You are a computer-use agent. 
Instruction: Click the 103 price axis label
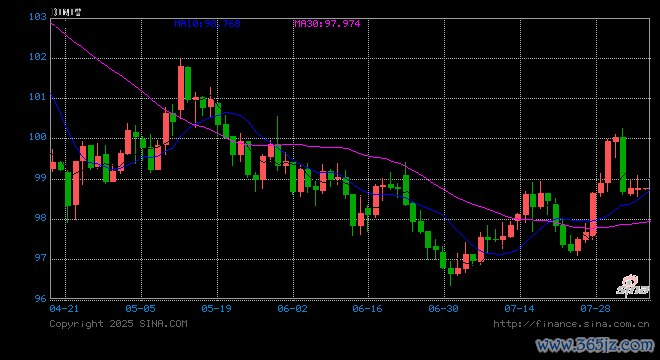[x=37, y=17]
